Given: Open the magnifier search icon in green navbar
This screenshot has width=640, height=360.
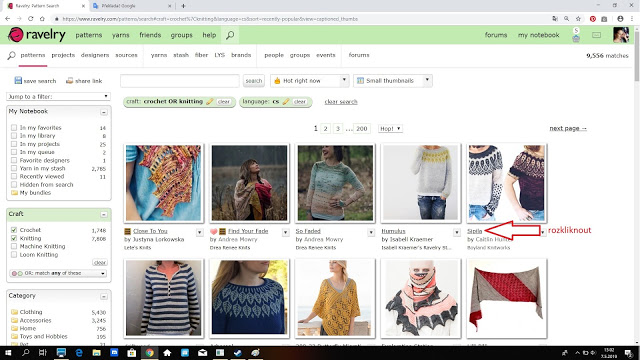Looking at the screenshot, I should [x=230, y=35].
